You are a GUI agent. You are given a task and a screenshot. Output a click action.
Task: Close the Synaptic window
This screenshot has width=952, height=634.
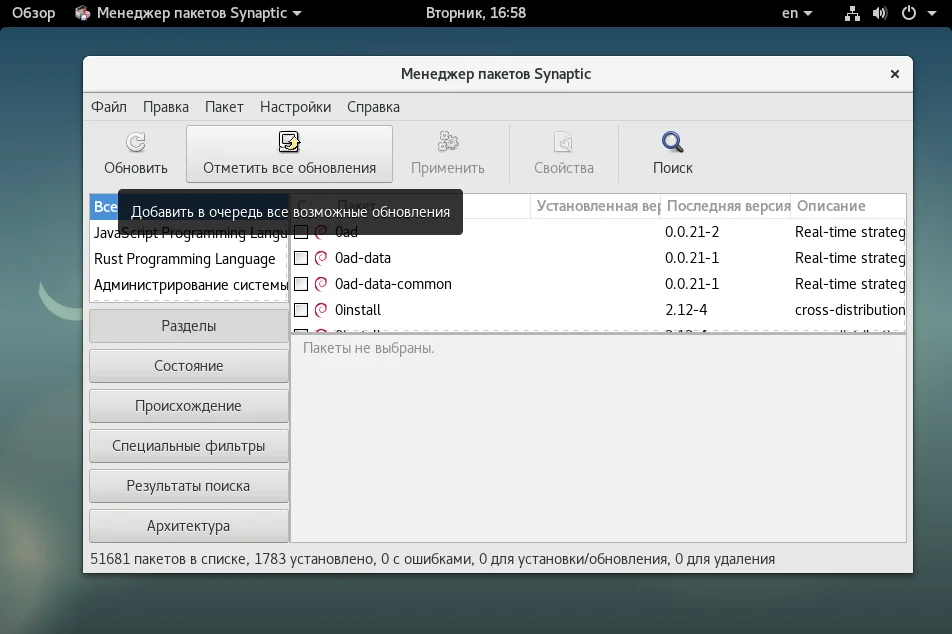pos(894,74)
